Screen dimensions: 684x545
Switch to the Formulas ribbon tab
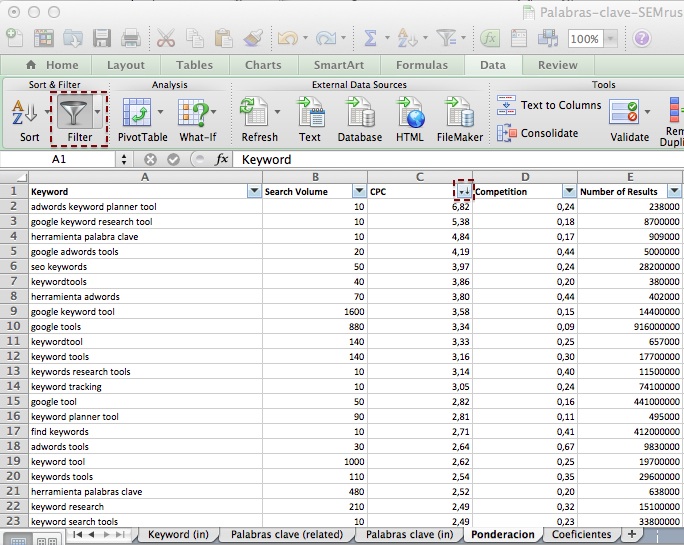coord(422,65)
